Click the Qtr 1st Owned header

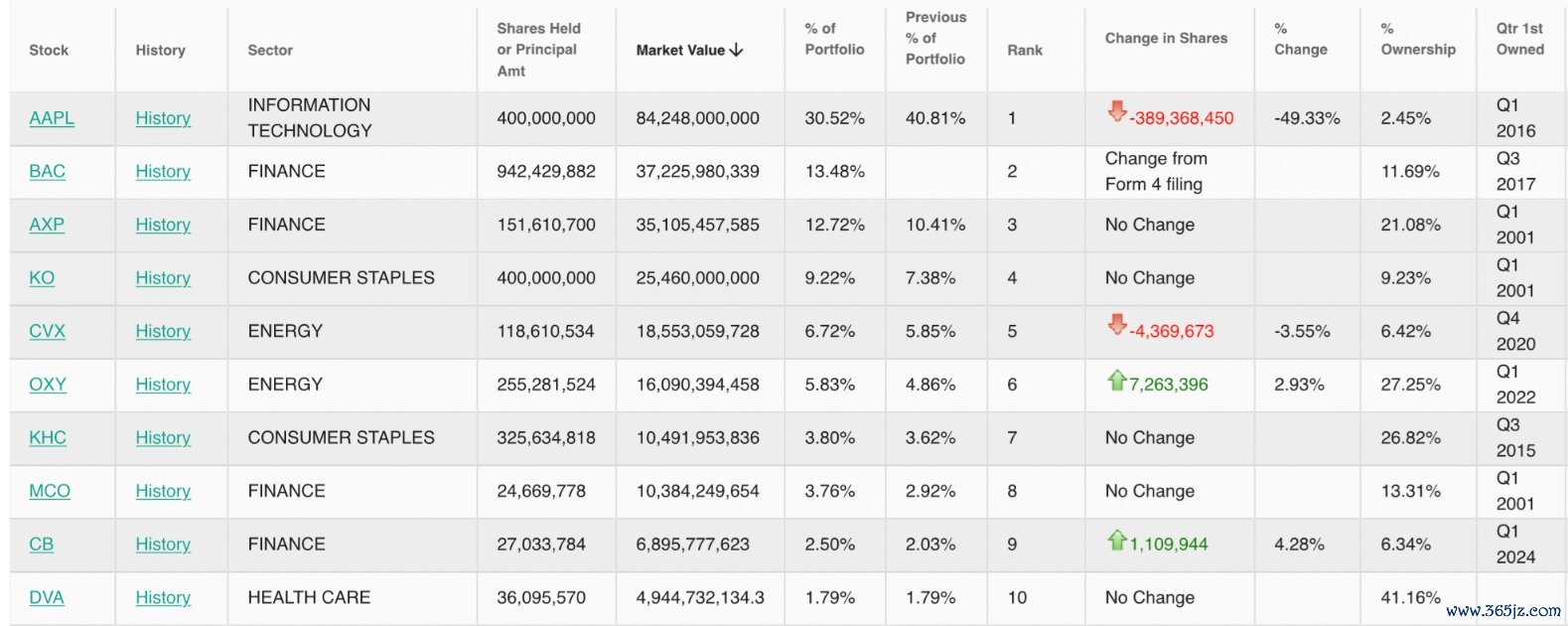(x=1520, y=39)
